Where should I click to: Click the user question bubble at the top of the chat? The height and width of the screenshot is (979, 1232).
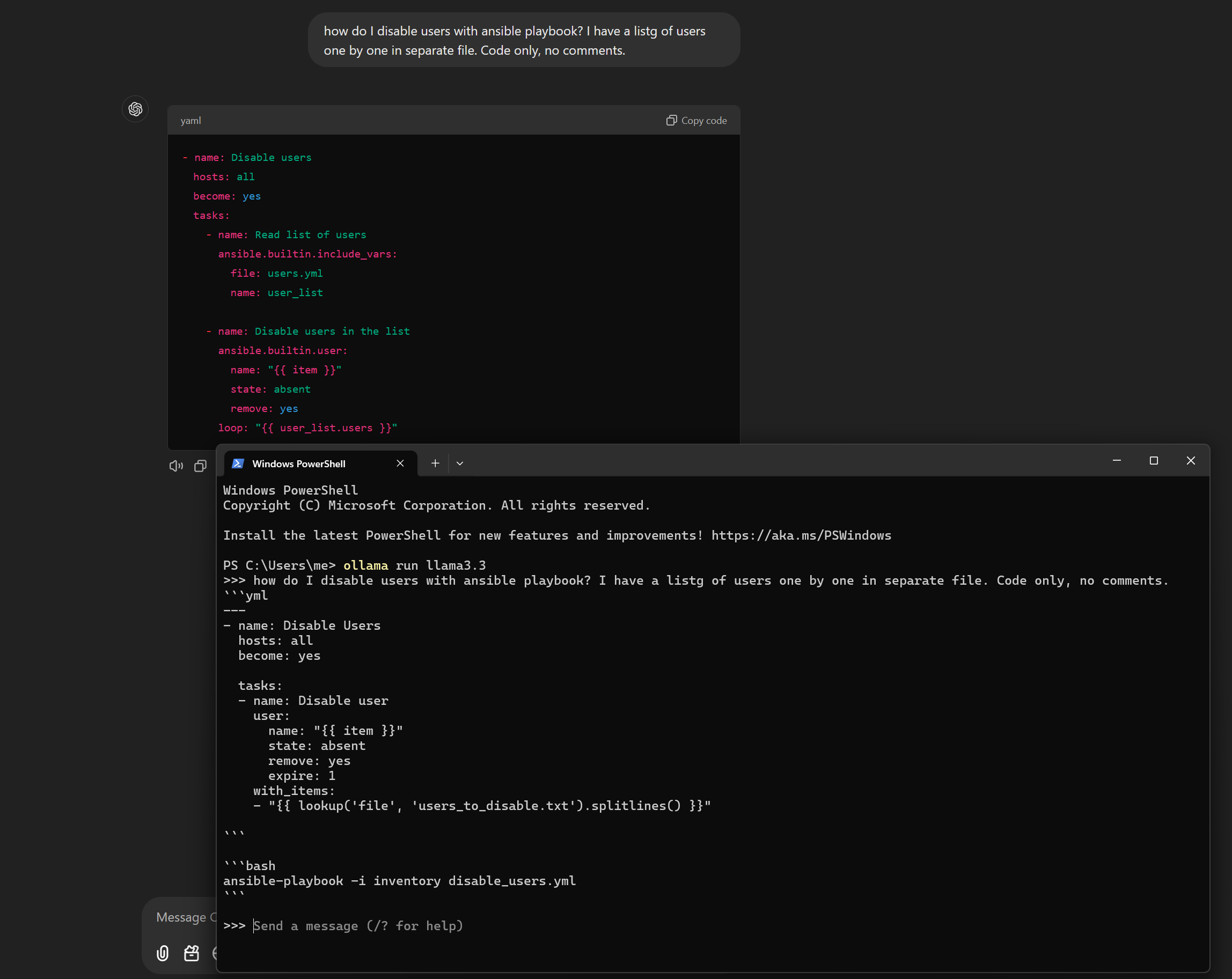coord(524,40)
